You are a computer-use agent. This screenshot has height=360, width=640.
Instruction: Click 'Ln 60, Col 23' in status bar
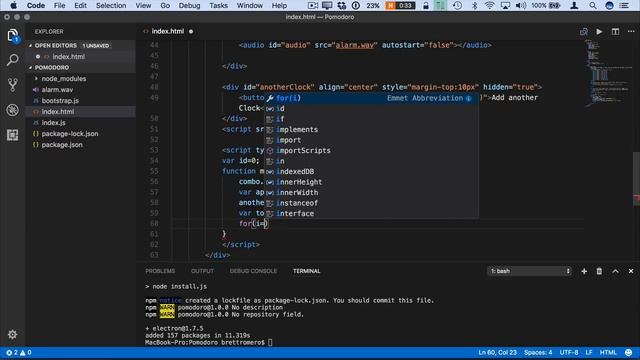[497, 352]
